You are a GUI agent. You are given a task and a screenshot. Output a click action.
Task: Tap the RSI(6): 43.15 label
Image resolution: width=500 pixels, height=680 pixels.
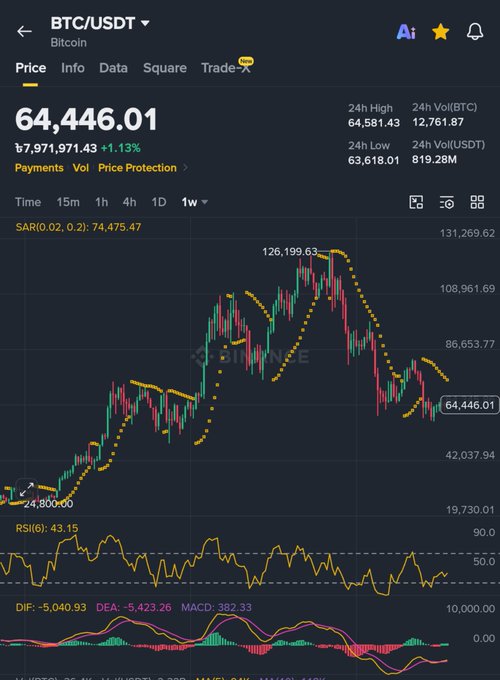(x=47, y=528)
